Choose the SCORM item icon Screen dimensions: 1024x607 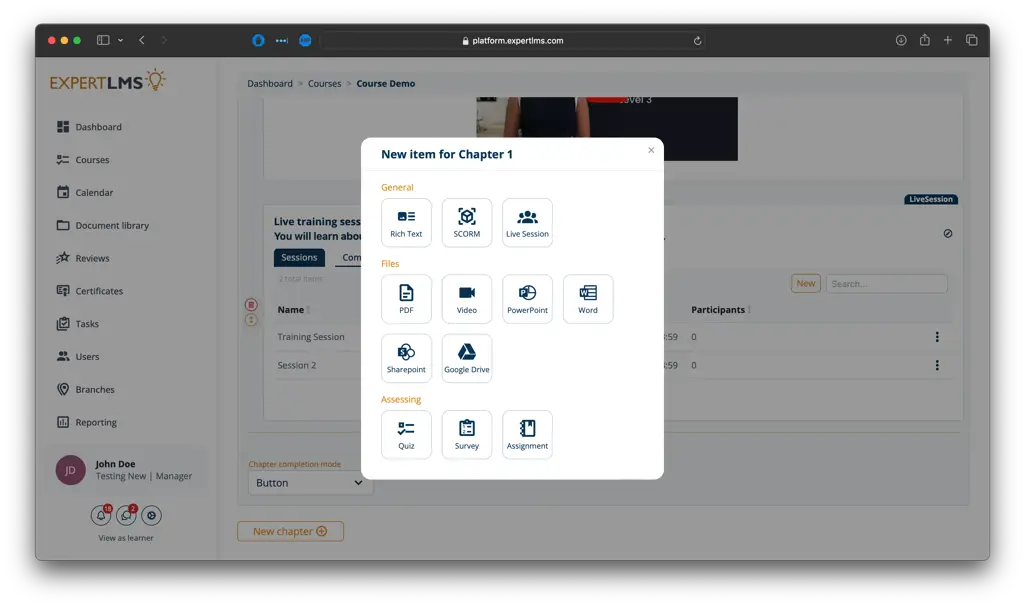pos(467,222)
